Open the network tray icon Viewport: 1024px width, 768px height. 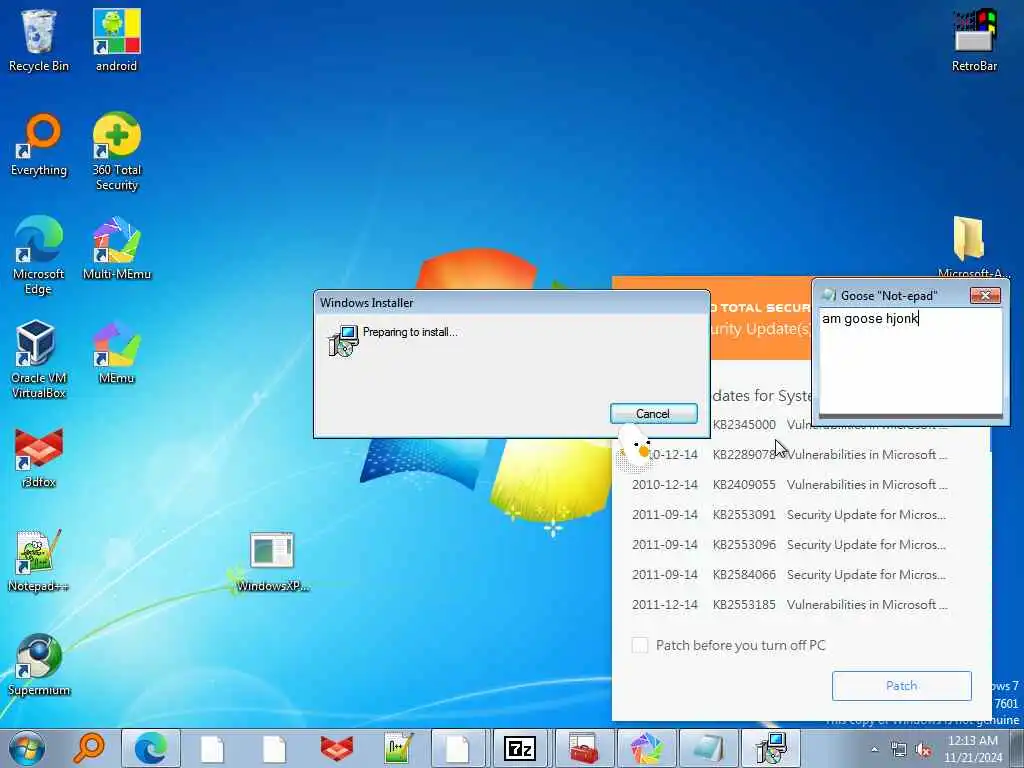pos(899,750)
